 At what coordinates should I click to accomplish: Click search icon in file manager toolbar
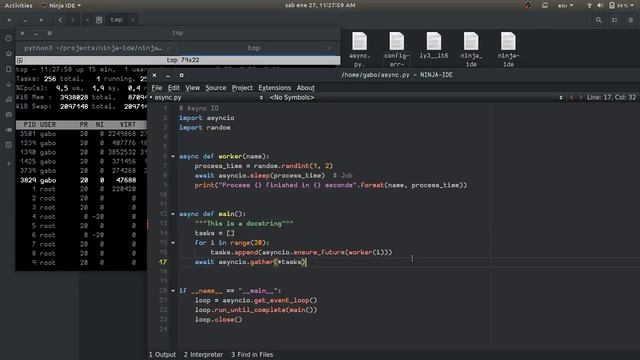pos(598,20)
